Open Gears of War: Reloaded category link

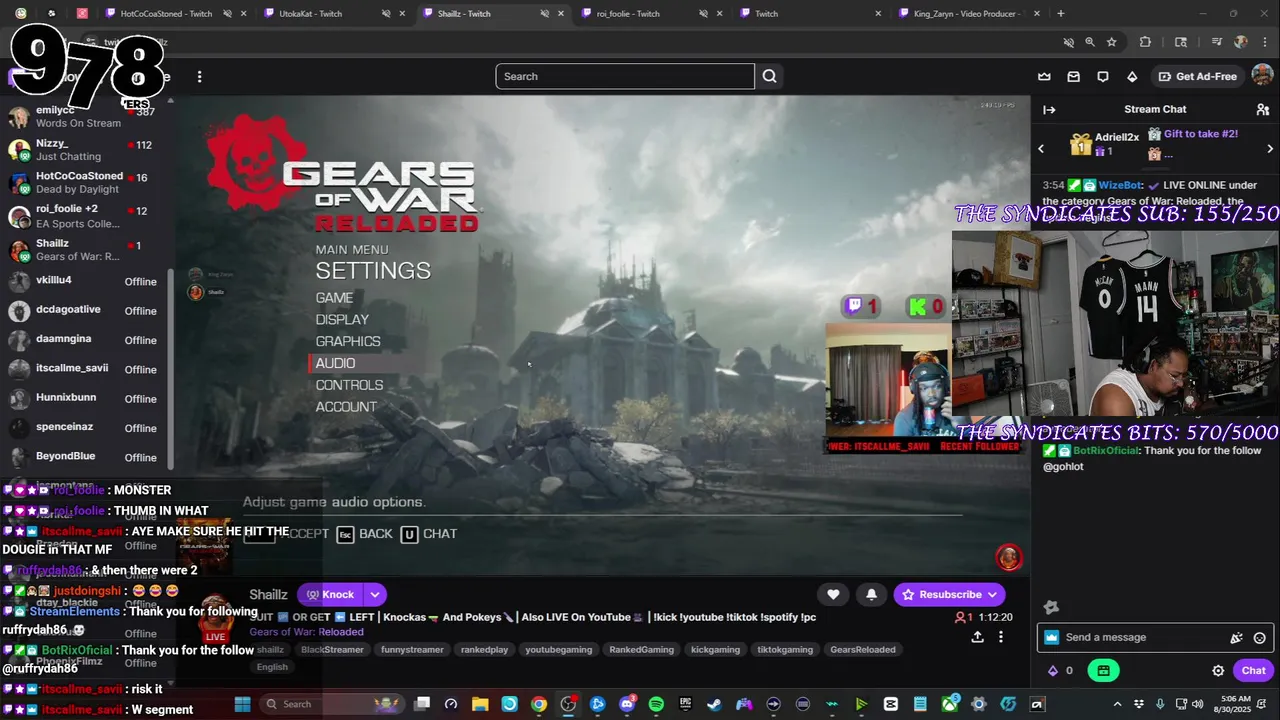click(306, 632)
